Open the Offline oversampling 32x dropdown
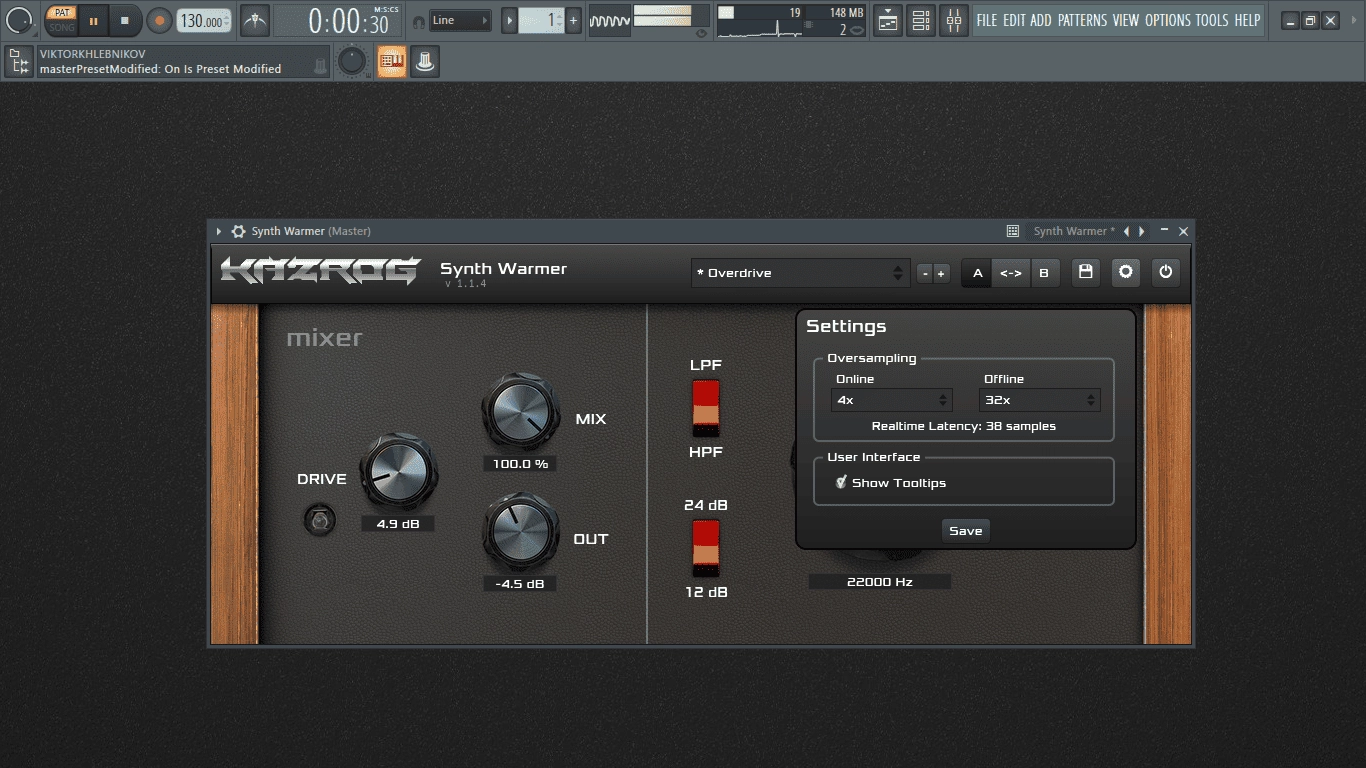This screenshot has width=1366, height=768. coord(1040,400)
